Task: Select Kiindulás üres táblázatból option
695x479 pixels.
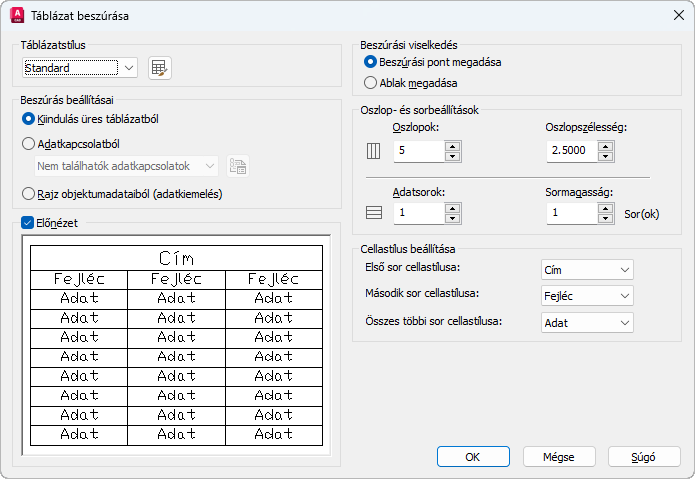Action: (29, 119)
